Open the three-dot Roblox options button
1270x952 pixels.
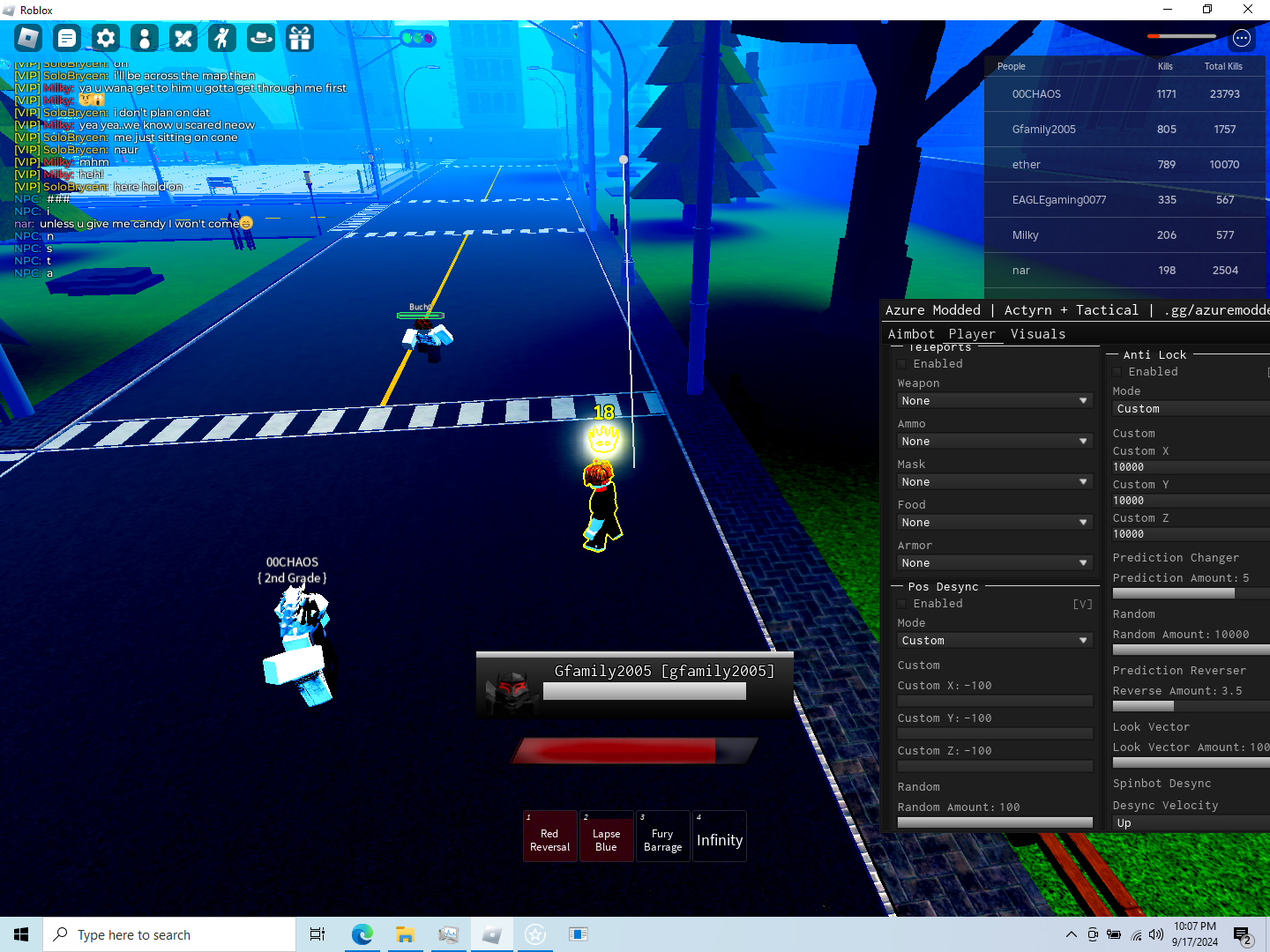(x=1242, y=38)
